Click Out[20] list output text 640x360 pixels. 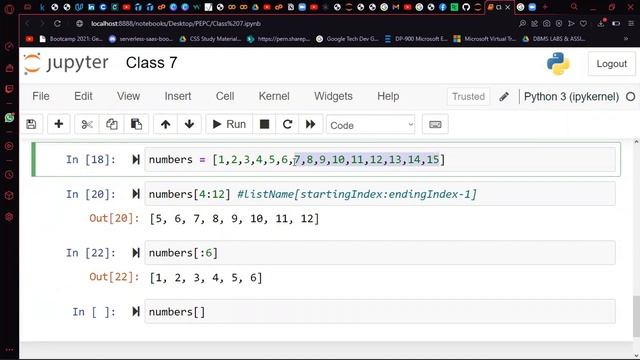tap(234, 219)
